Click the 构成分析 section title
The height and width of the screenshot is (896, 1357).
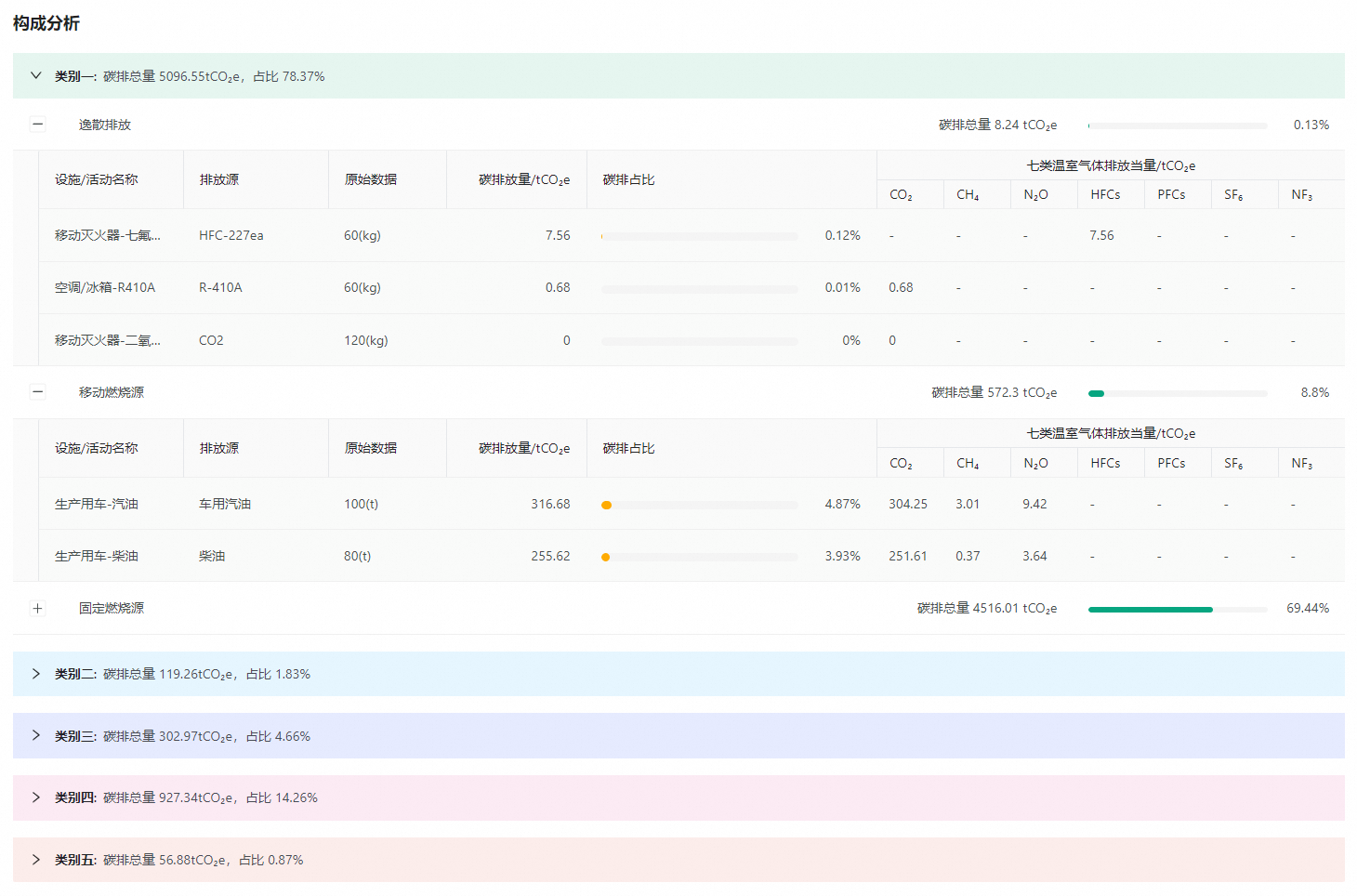click(x=46, y=23)
